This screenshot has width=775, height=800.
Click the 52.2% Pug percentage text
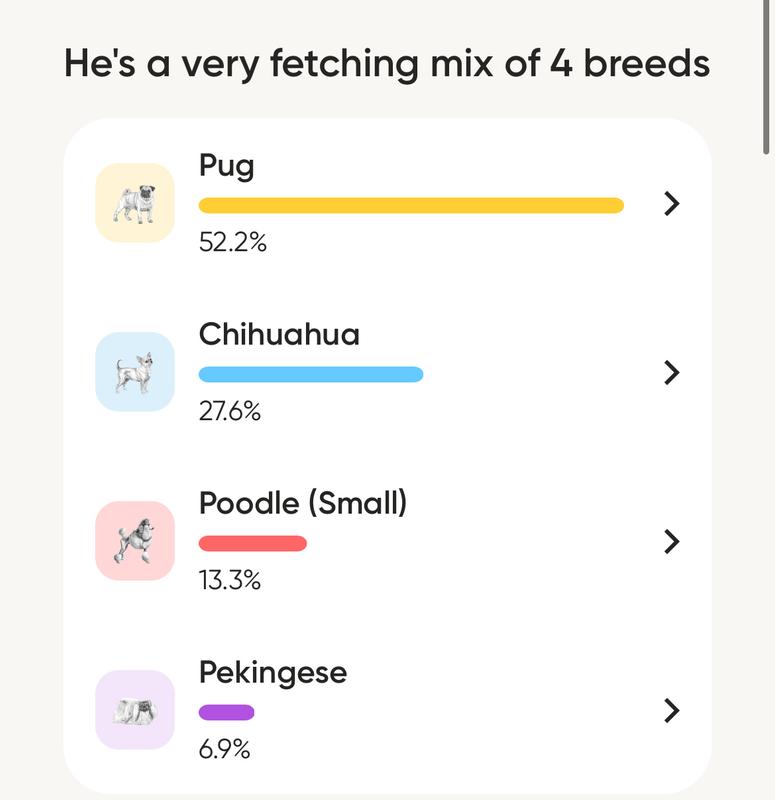(233, 241)
